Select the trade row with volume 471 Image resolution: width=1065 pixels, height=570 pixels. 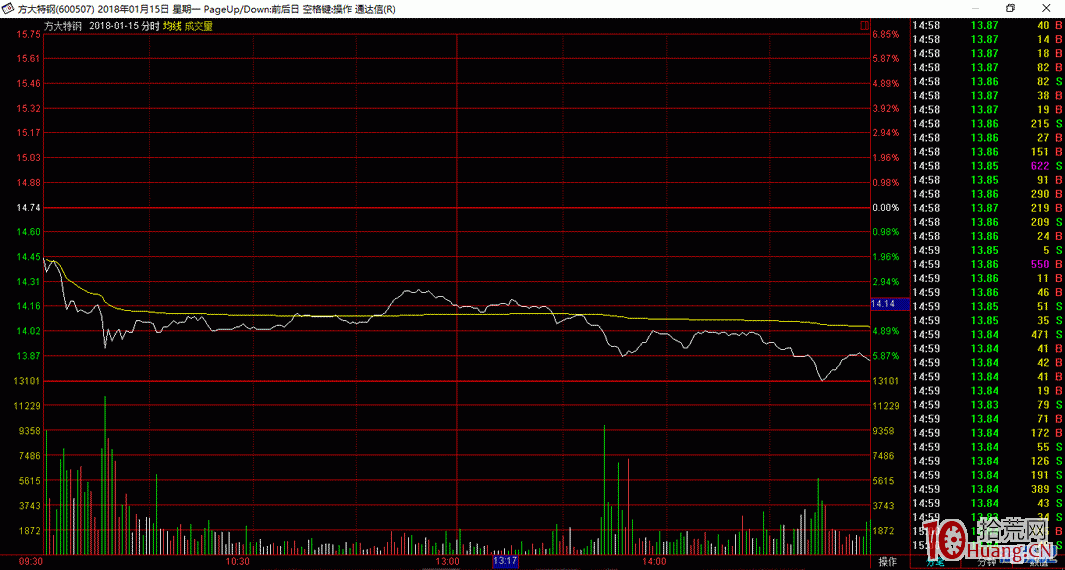coord(988,334)
